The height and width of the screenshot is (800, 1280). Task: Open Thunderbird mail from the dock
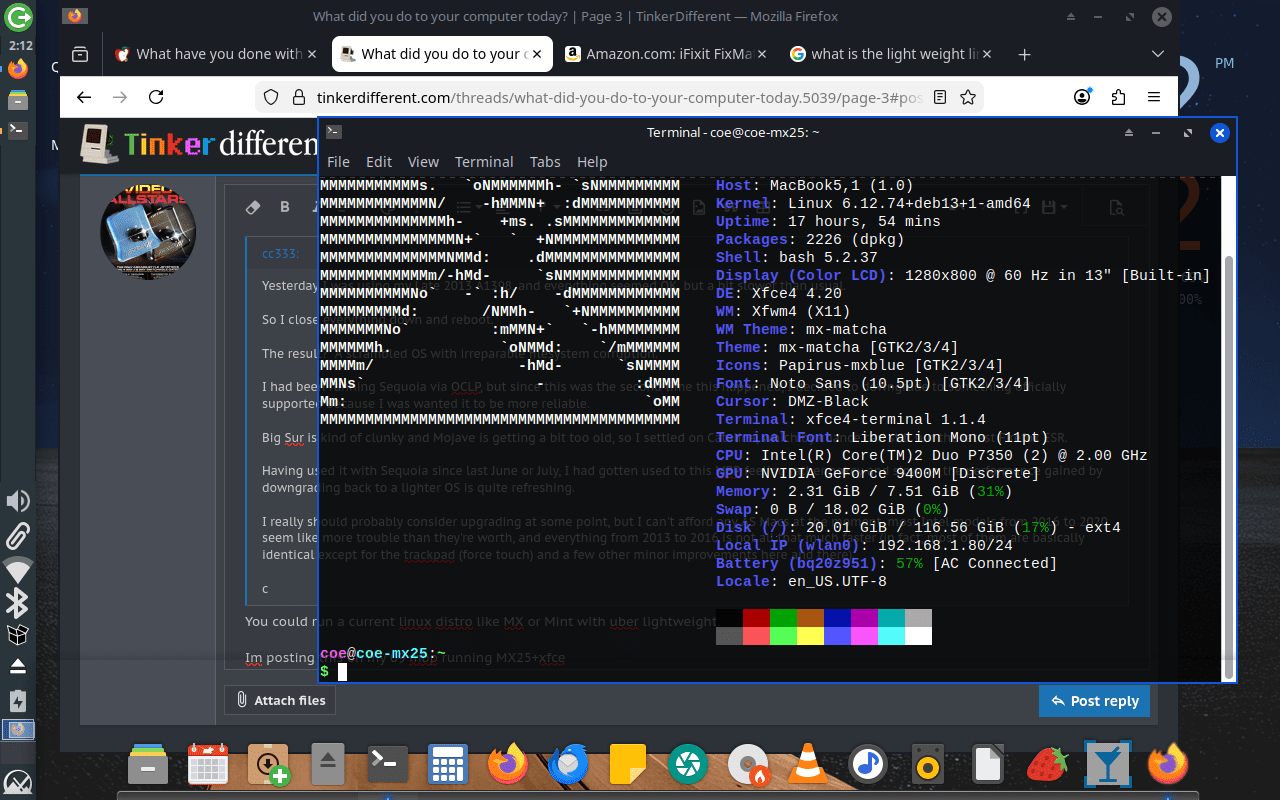pyautogui.click(x=568, y=766)
